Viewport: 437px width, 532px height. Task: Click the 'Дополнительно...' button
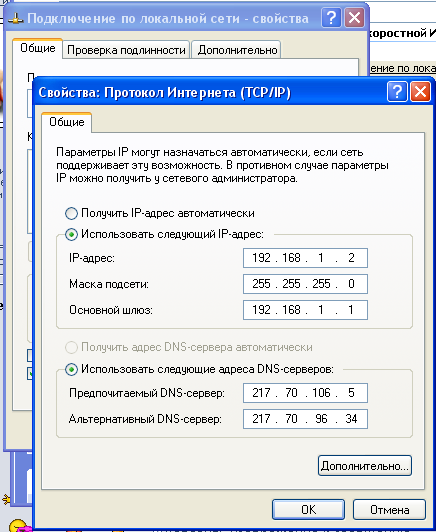coord(364,466)
